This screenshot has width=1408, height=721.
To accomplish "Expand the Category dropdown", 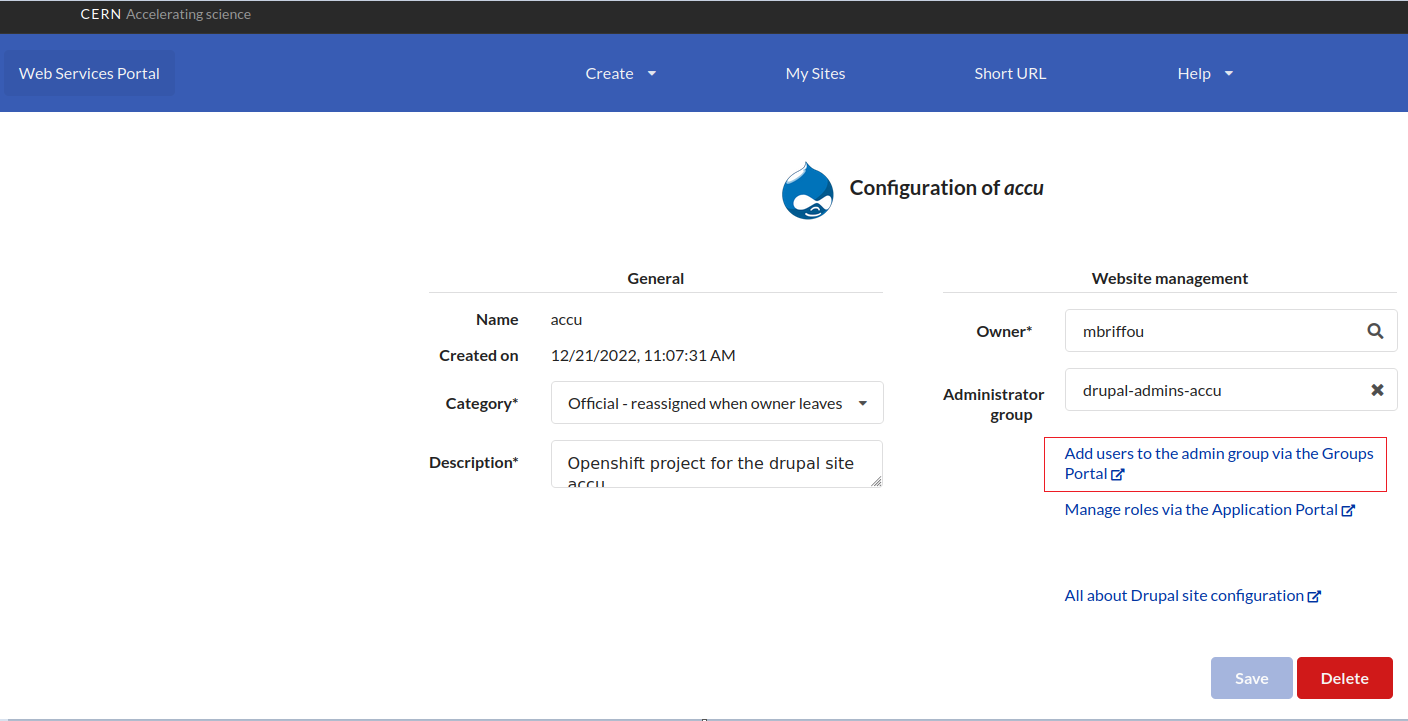I will point(717,403).
